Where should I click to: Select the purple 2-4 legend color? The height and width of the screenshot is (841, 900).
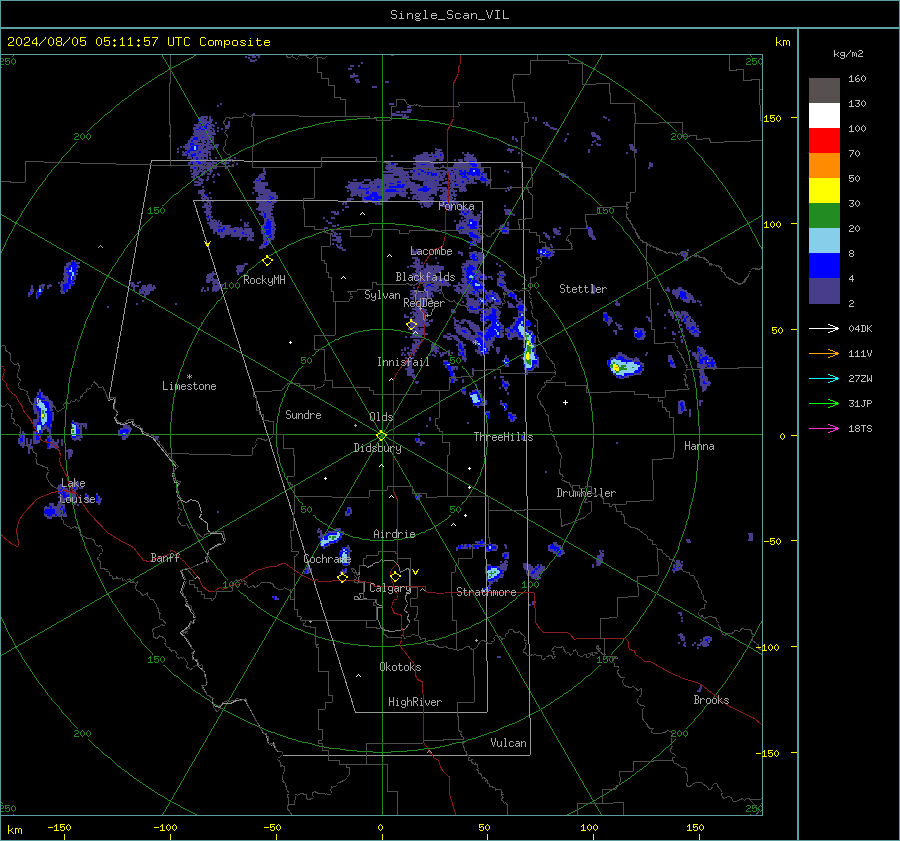click(x=824, y=291)
